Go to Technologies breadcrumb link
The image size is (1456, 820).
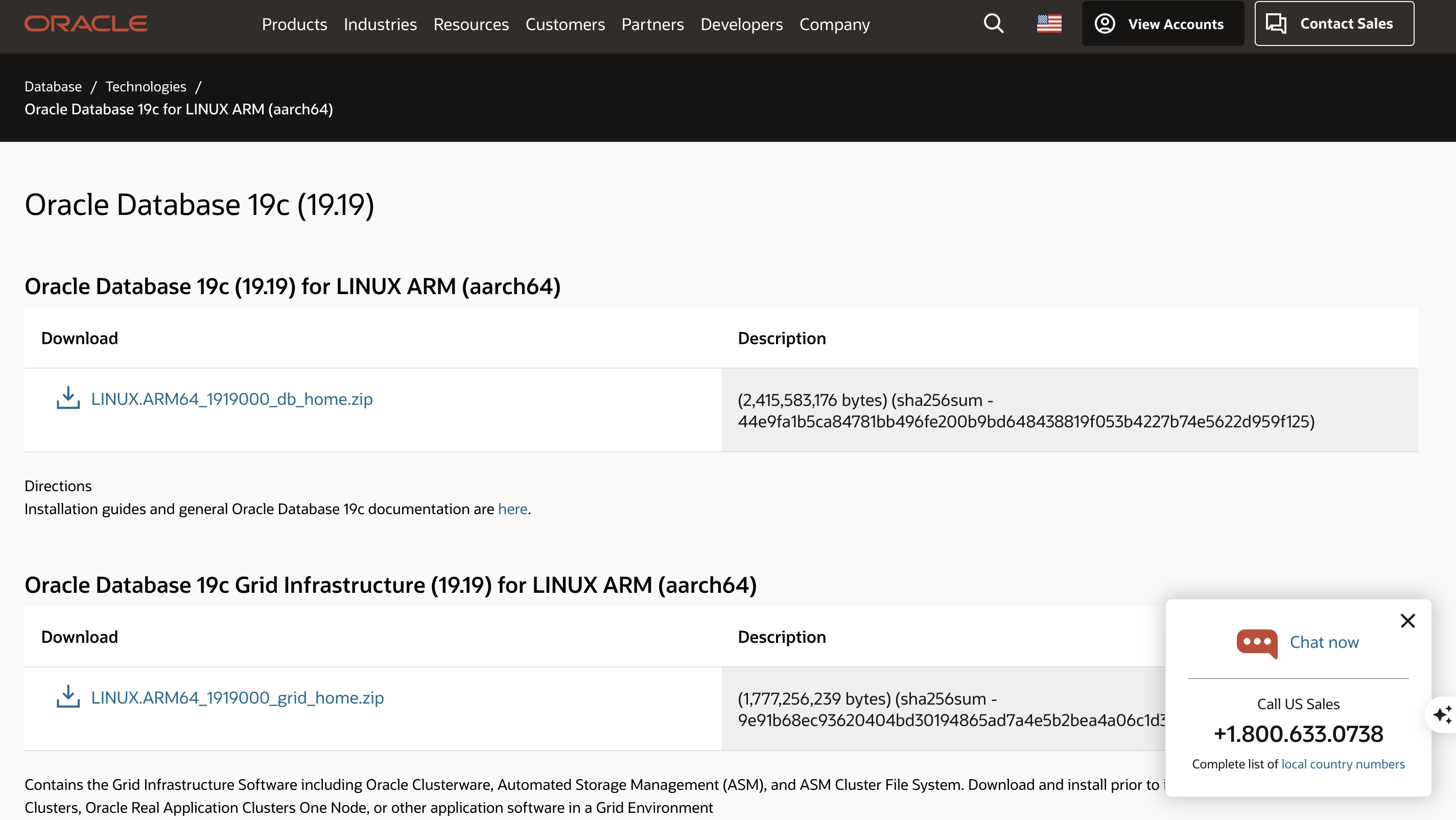click(x=146, y=86)
